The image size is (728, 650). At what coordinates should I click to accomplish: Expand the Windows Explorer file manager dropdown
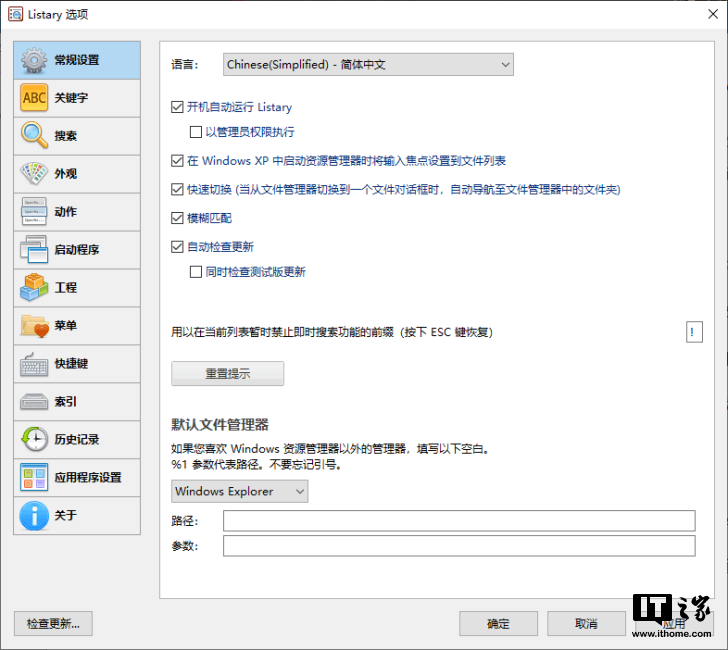(240, 492)
